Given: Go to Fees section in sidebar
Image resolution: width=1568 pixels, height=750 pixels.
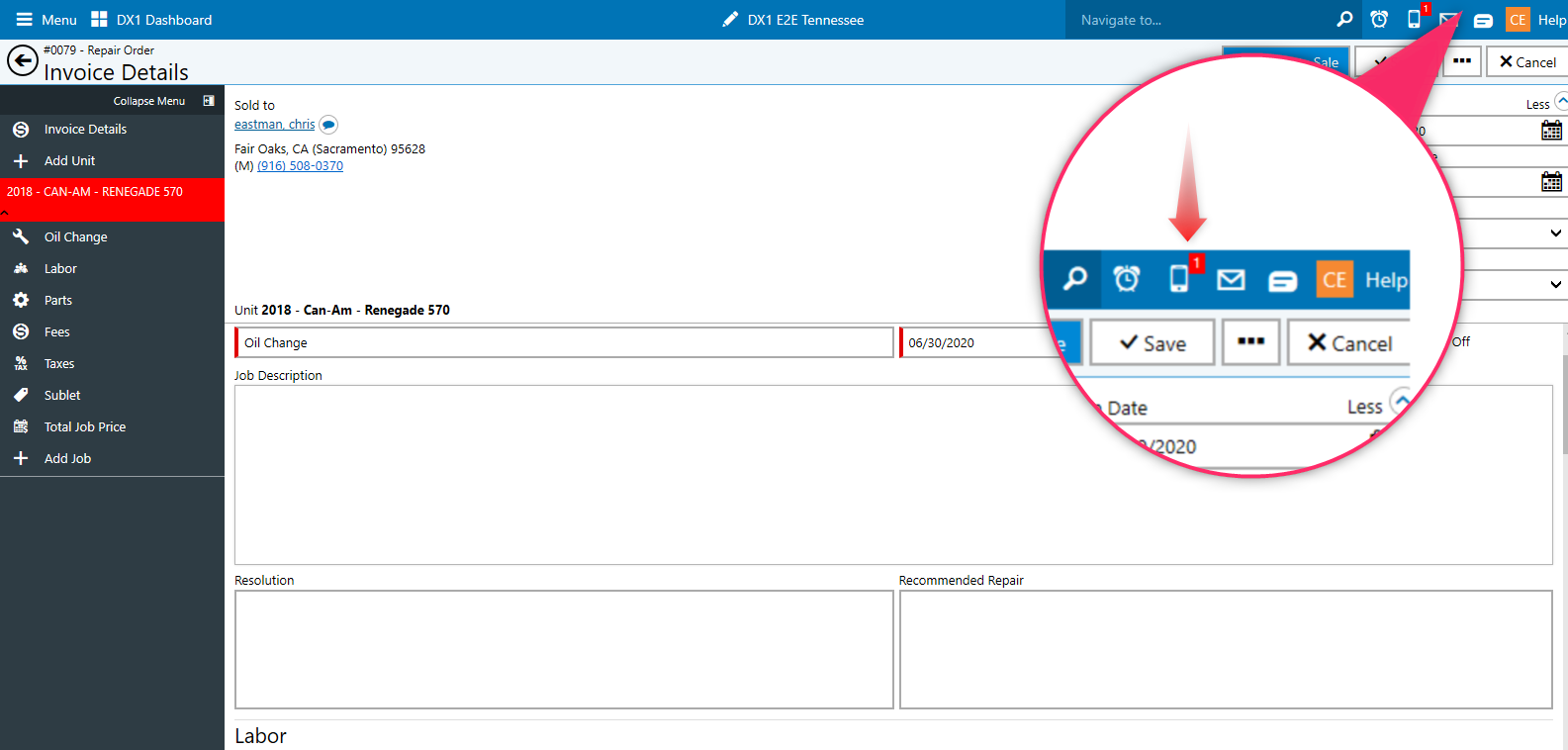Looking at the screenshot, I should (112, 332).
